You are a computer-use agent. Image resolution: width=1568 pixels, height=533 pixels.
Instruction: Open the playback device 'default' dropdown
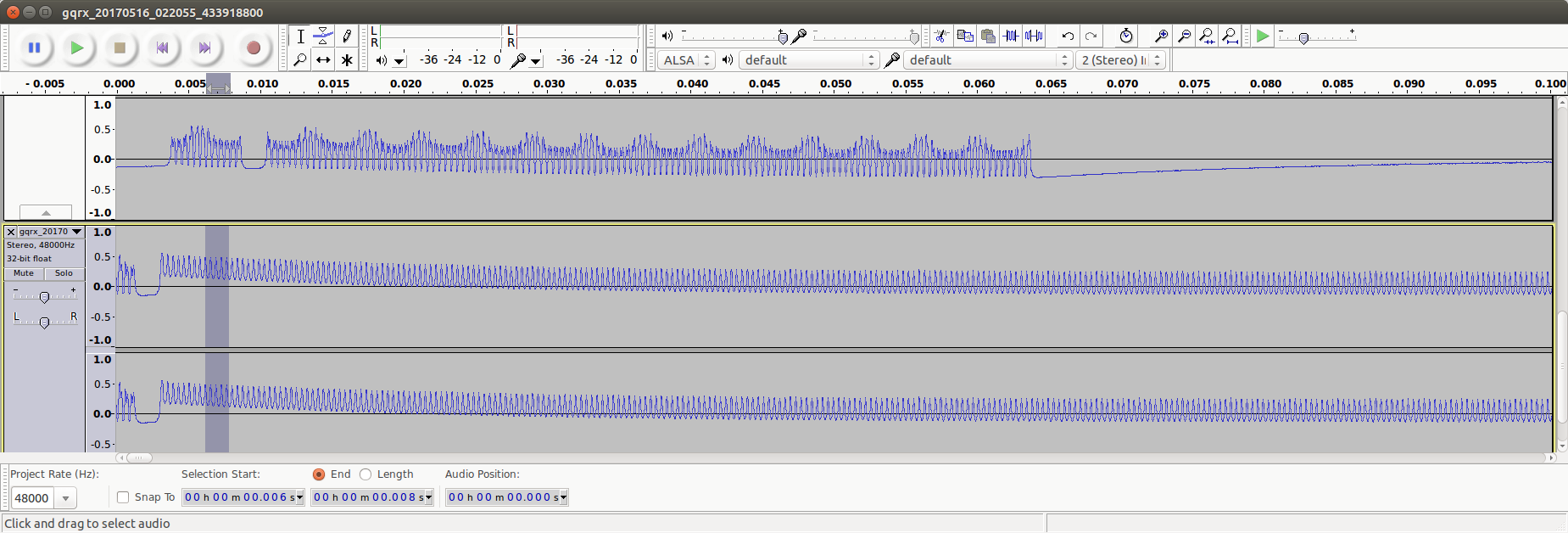click(809, 60)
